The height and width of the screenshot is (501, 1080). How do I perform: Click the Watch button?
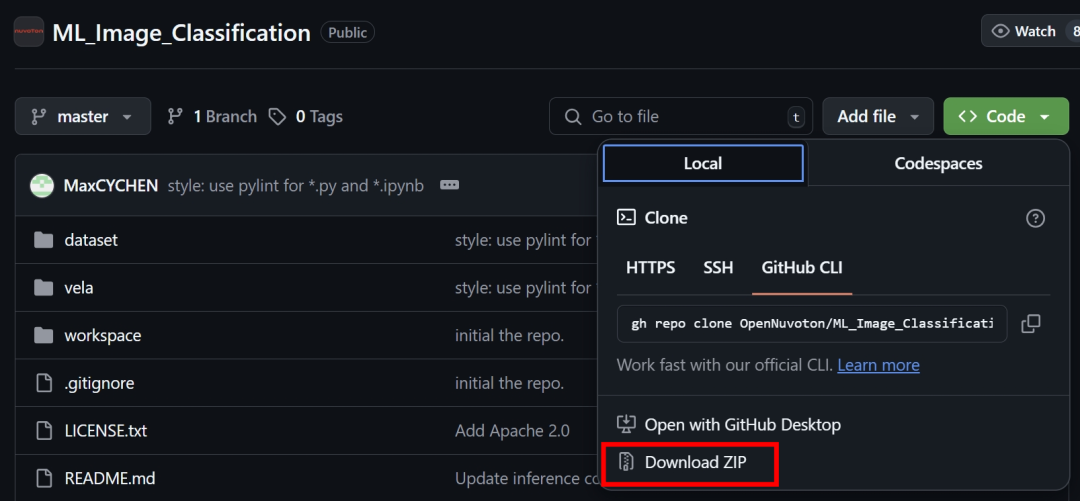click(1026, 32)
